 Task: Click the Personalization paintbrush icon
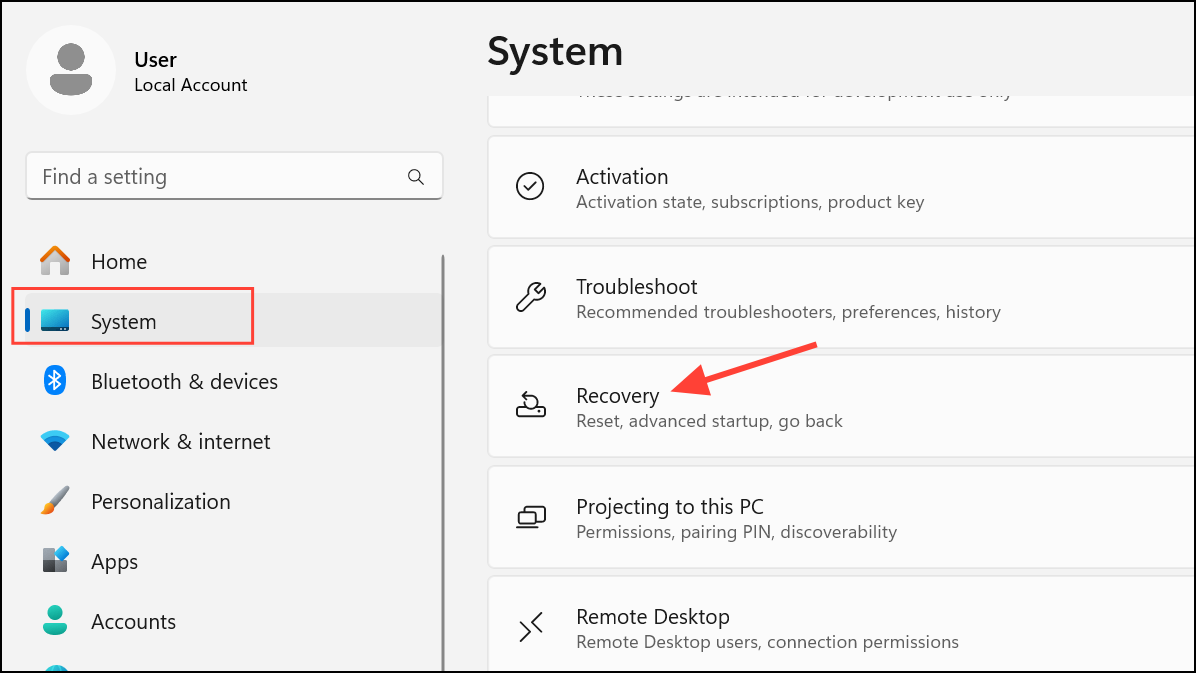[55, 501]
